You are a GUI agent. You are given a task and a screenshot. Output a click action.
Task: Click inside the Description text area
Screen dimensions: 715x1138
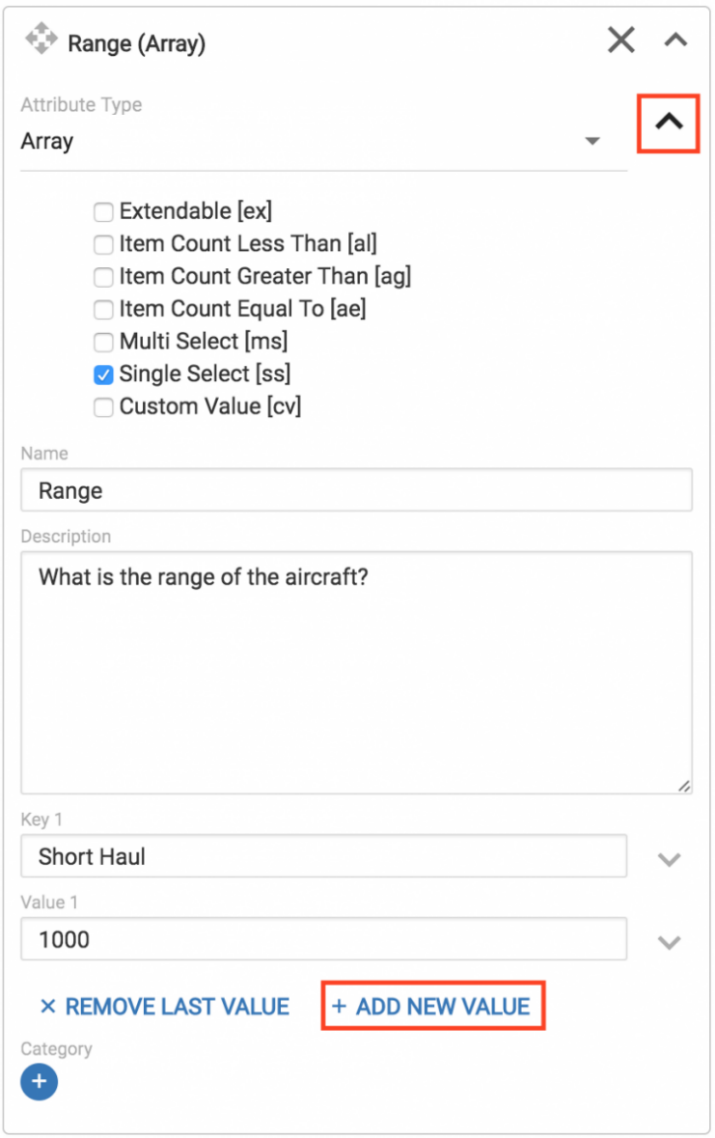point(356,673)
